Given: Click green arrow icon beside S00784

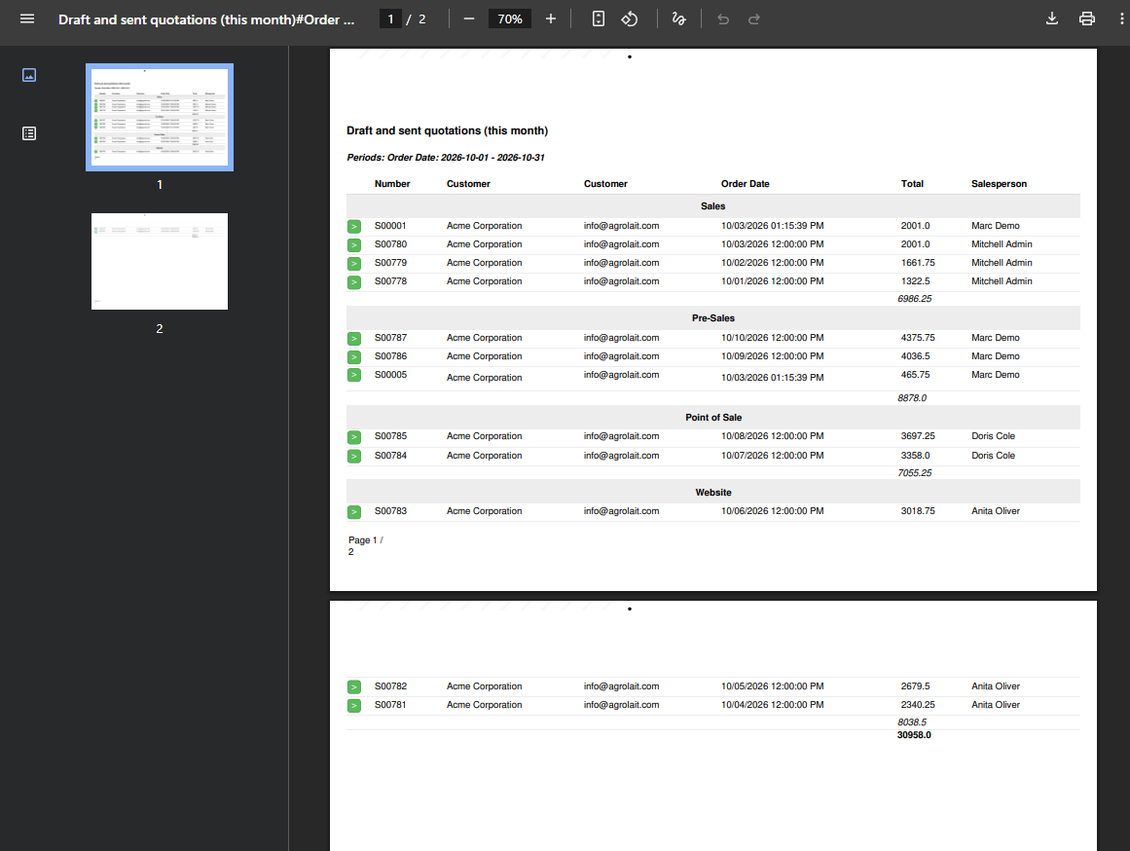Looking at the screenshot, I should click(354, 456).
